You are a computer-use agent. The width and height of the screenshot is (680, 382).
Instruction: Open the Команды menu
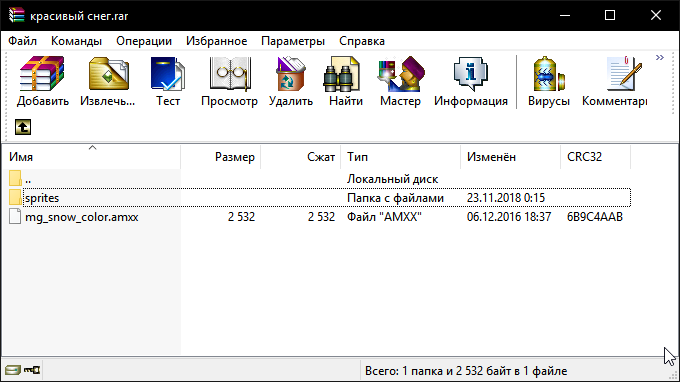[x=76, y=41]
